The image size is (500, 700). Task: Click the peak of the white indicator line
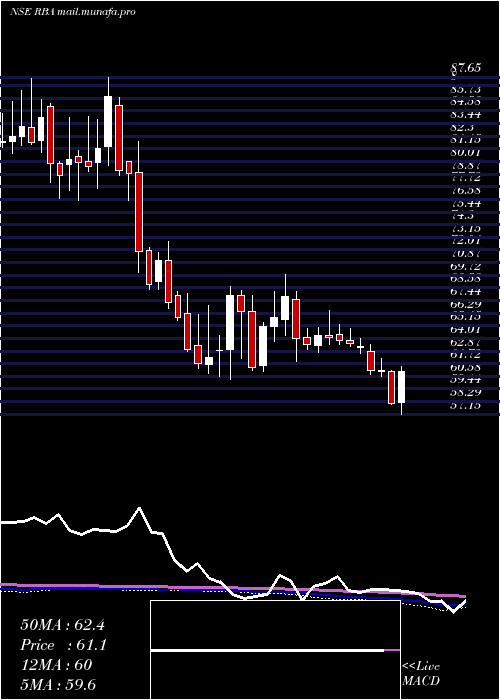(x=140, y=508)
